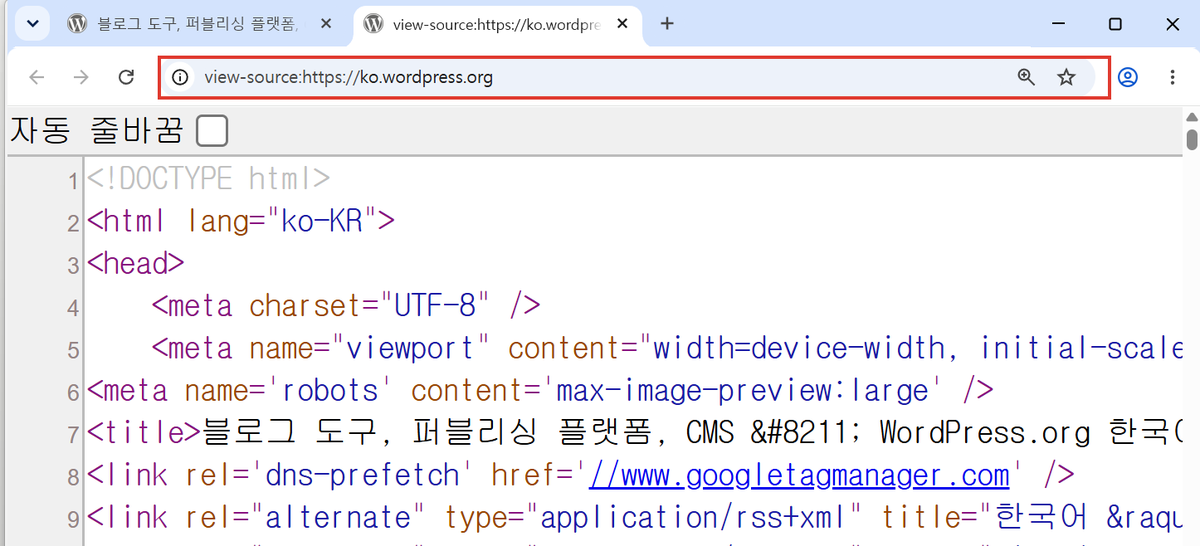Reload the current page
The height and width of the screenshot is (546, 1200).
pos(126,77)
